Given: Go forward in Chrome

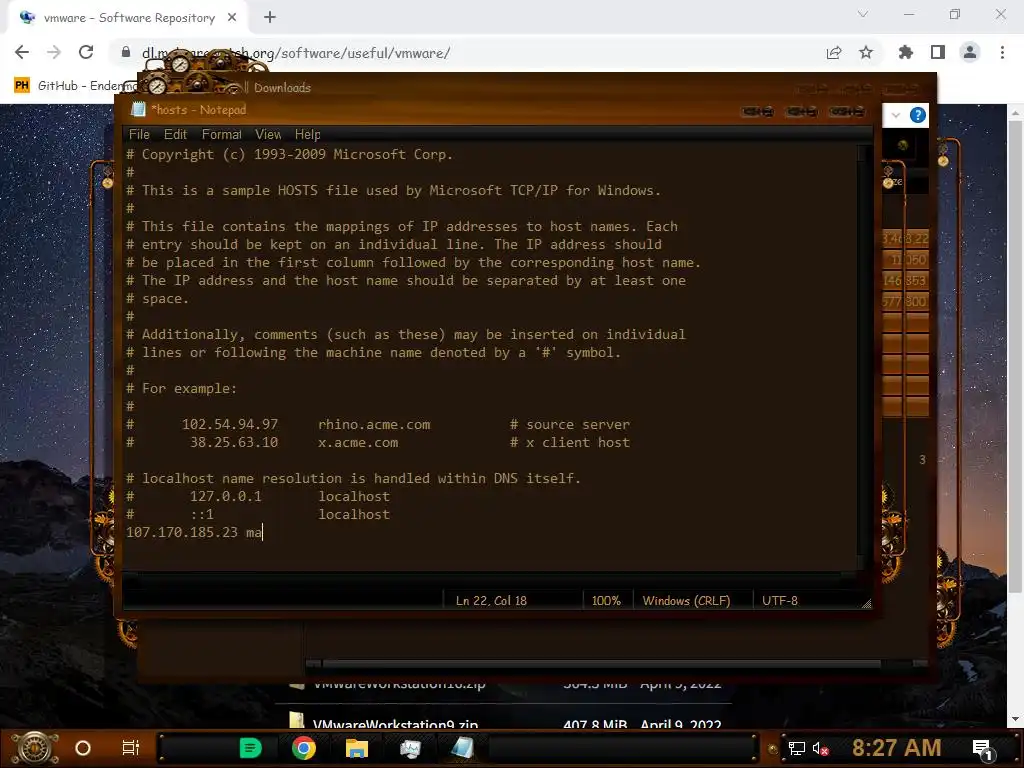Looking at the screenshot, I should tap(54, 52).
